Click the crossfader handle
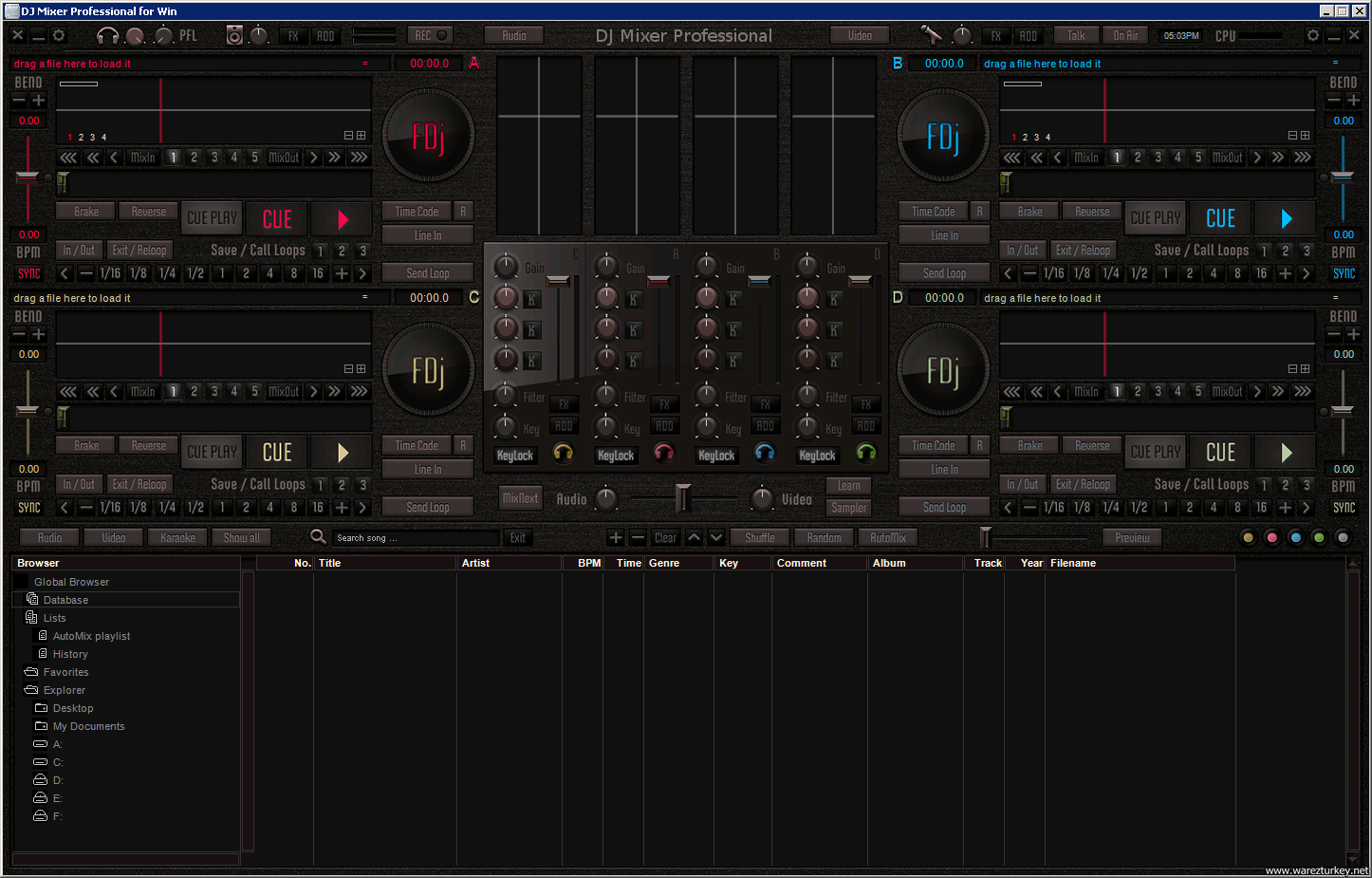Viewport: 1372px width, 878px height. click(x=682, y=497)
